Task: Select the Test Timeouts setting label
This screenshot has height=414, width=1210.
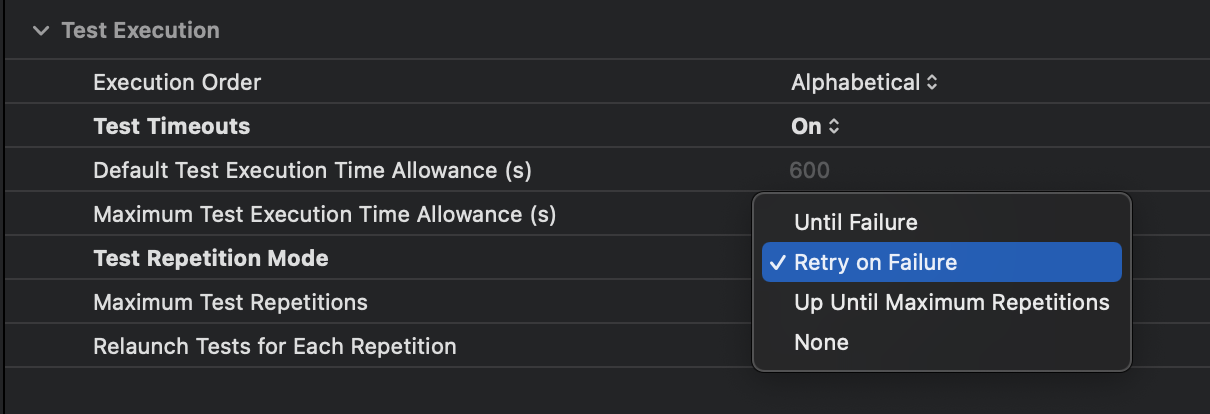Action: click(171, 127)
